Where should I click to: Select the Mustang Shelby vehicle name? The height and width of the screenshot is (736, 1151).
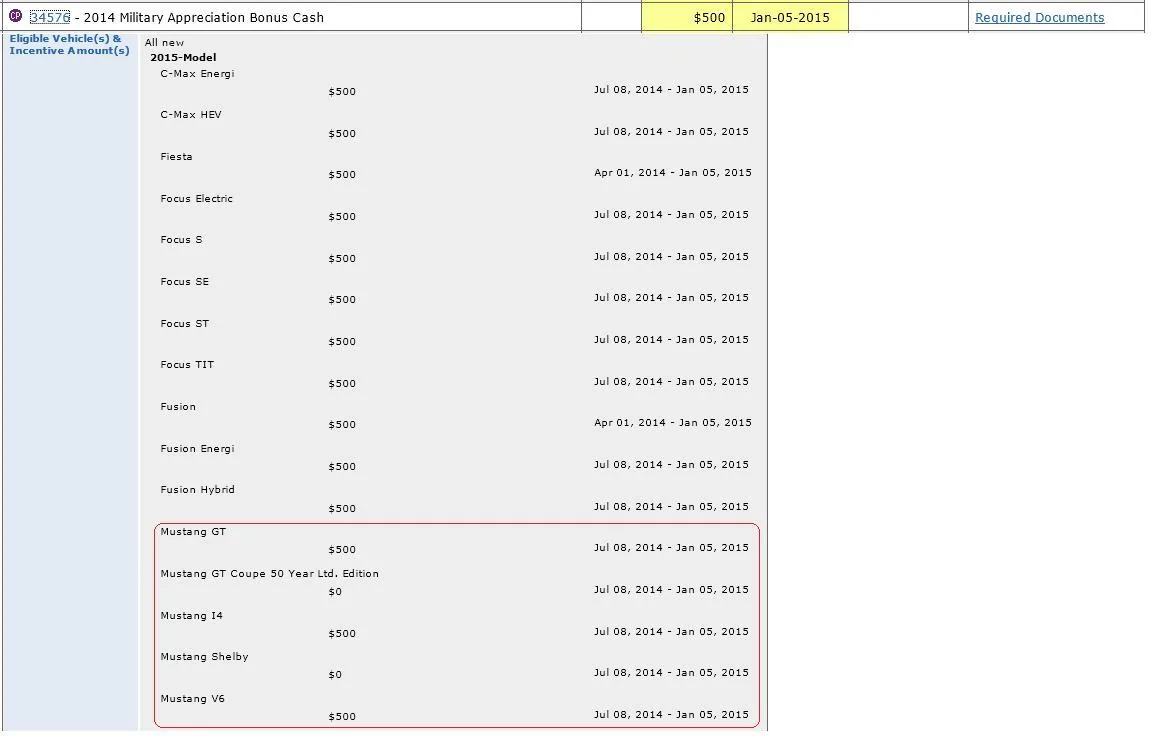[x=205, y=657]
